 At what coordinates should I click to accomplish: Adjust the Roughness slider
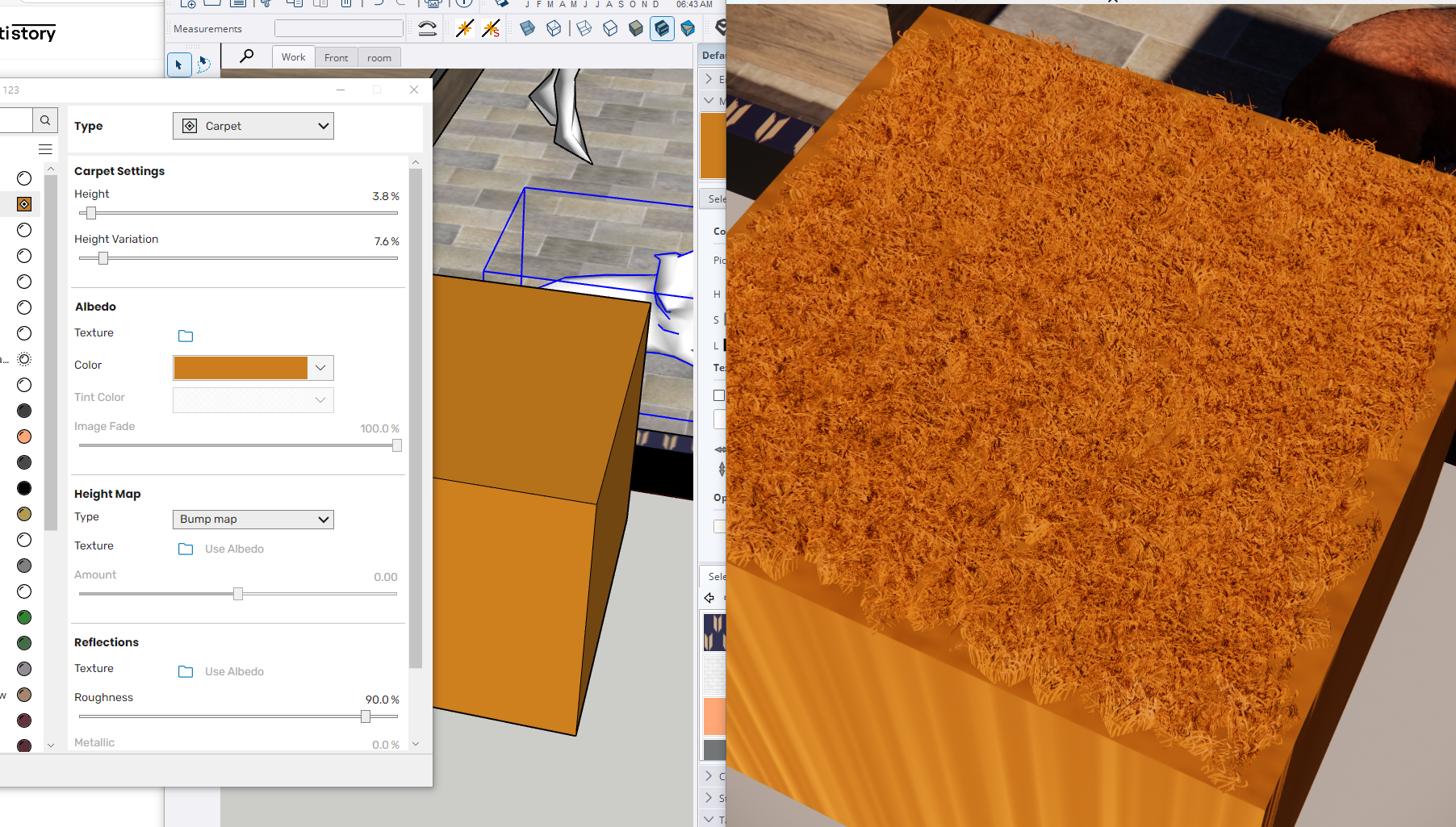pos(366,716)
